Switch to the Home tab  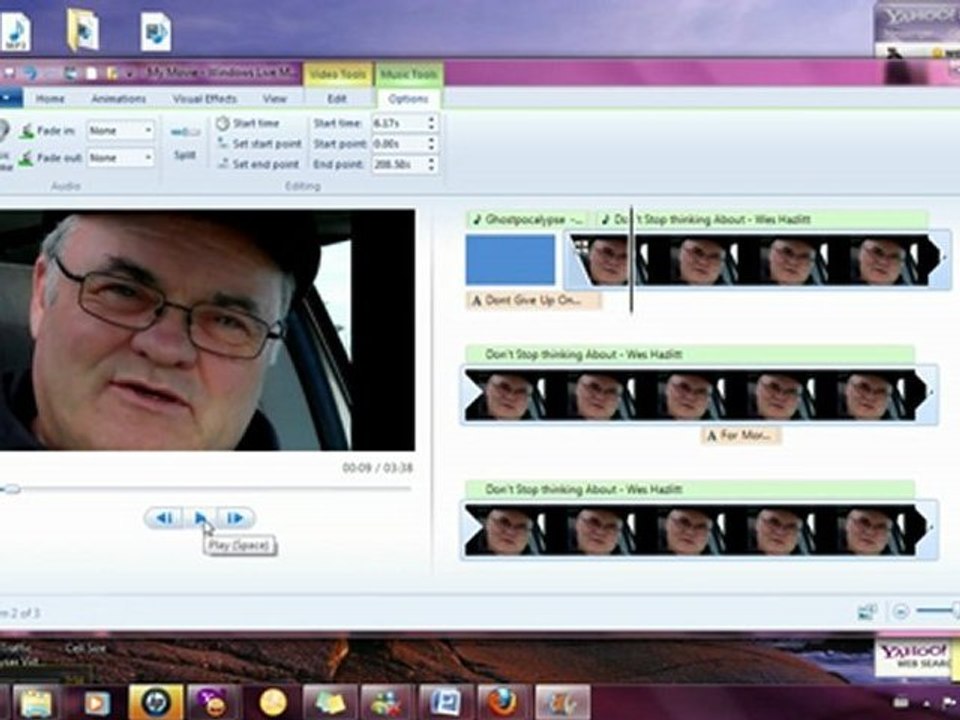(x=50, y=99)
